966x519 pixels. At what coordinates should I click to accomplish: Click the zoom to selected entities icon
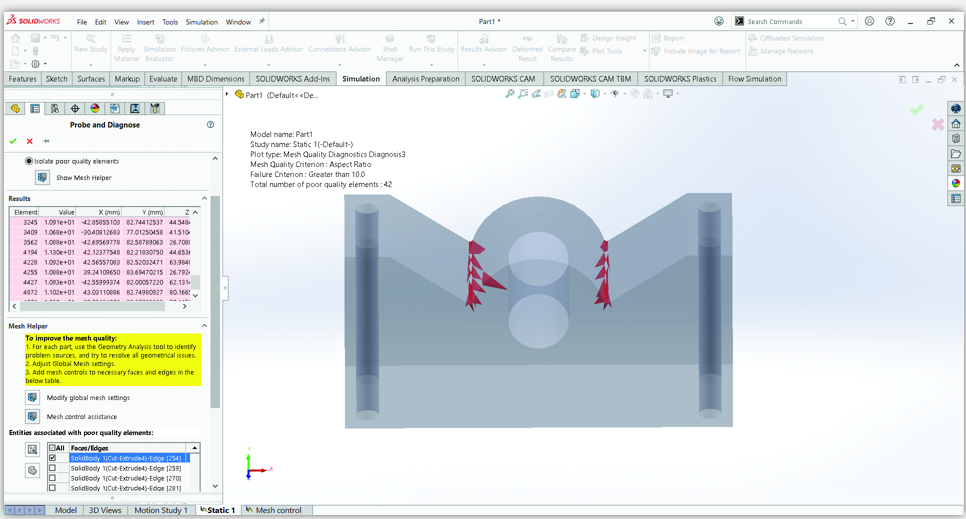coord(33,449)
